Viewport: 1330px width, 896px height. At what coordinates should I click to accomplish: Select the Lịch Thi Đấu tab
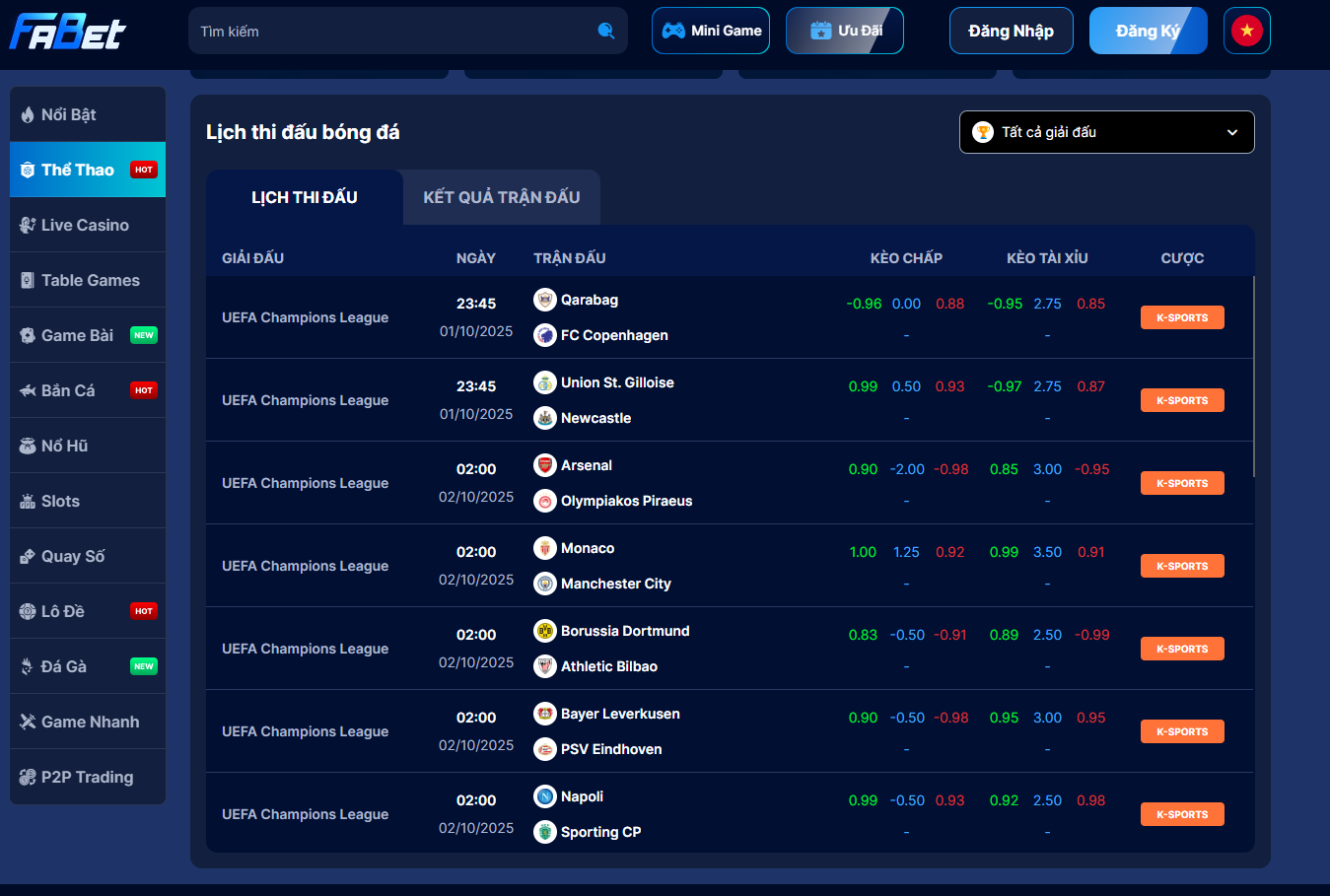[x=304, y=197]
